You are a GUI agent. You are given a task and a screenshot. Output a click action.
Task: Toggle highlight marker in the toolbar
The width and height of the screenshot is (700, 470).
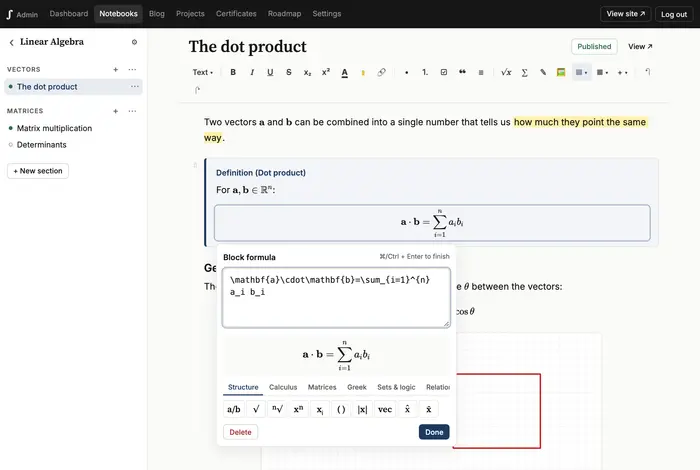pos(363,72)
